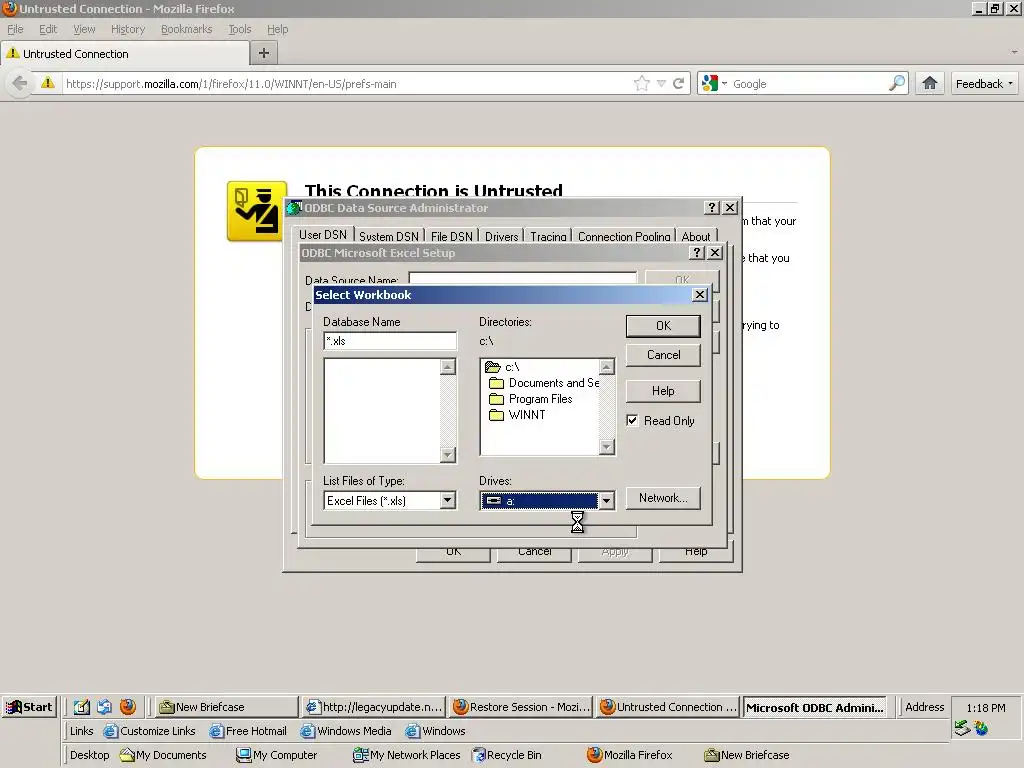
Task: Switch to the Drivers tab
Action: pyautogui.click(x=502, y=236)
